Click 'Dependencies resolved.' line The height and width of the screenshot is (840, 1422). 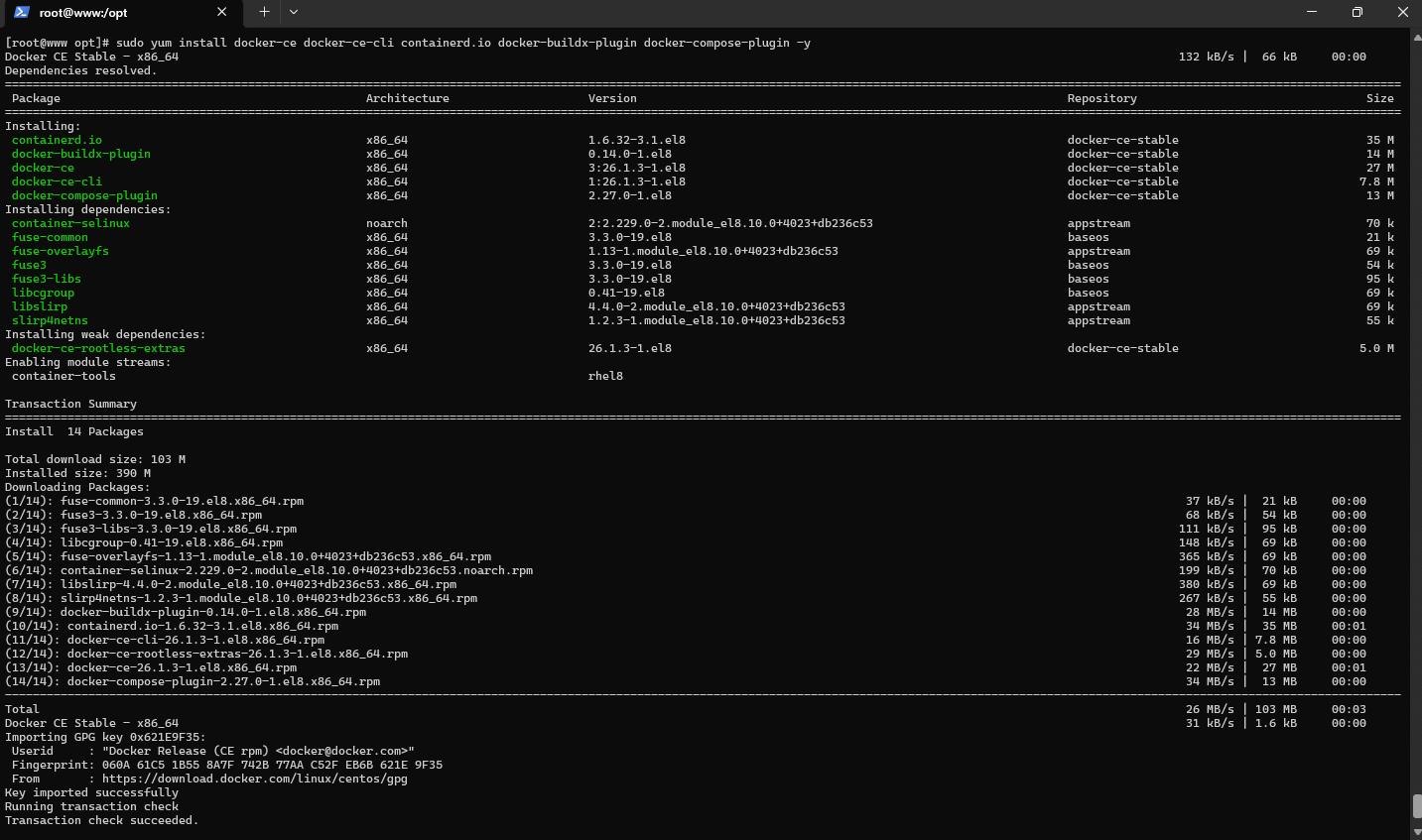(81, 70)
